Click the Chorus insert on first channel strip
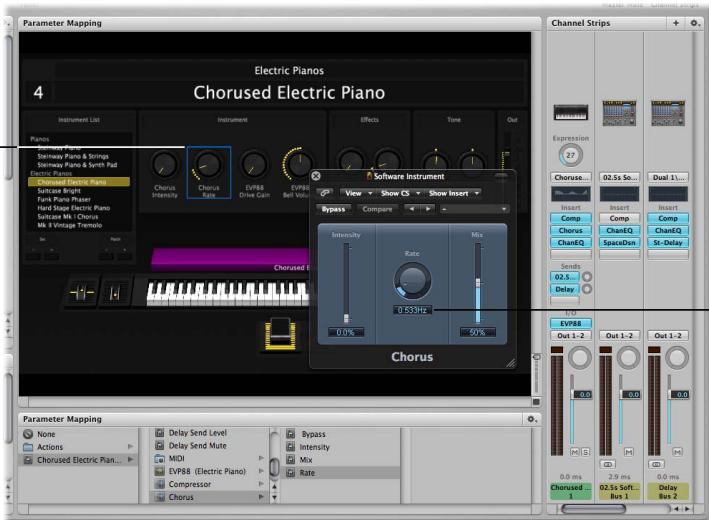Image resolution: width=709 pixels, height=521 pixels. 571,230
